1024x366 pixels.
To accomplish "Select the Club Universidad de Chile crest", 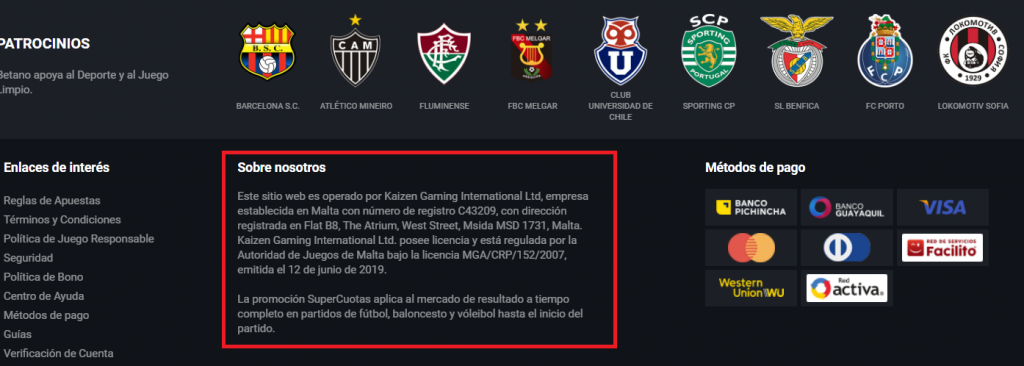I will pyautogui.click(x=620, y=50).
